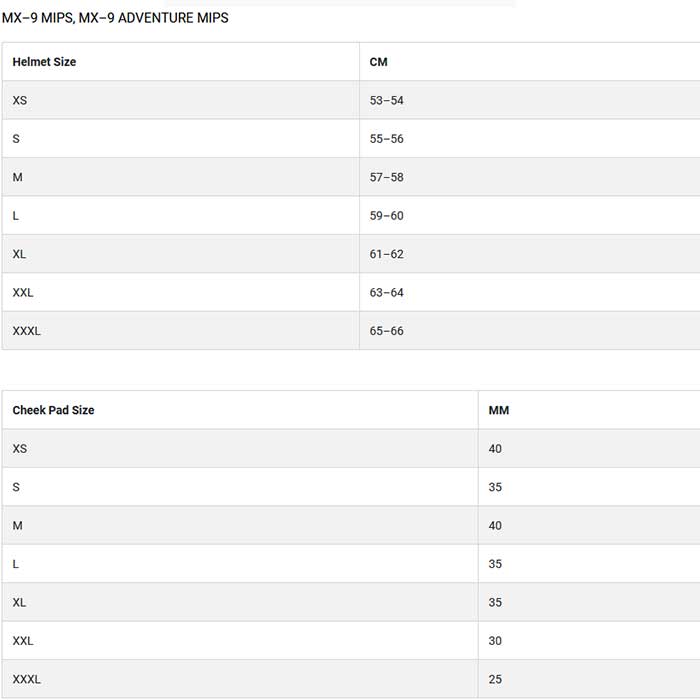Screen dimensions: 700x700
Task: Click the 65–66 cell for XXXL helmet
Action: [x=386, y=331]
